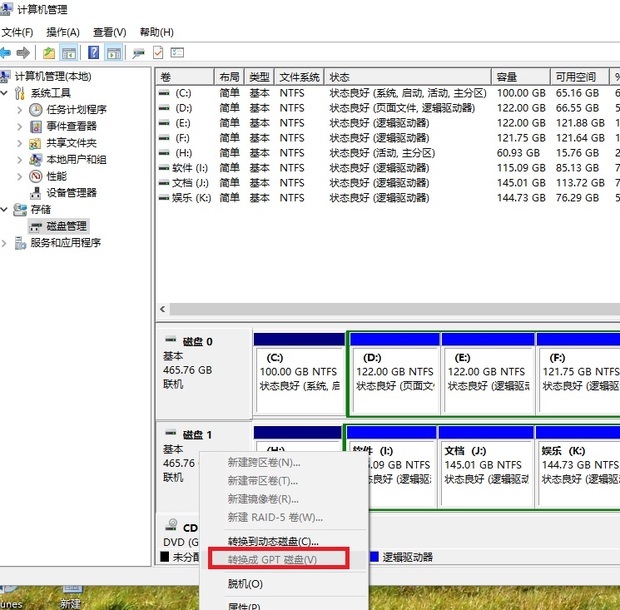
Task: Click the black 未分配 legend swatch
Action: [x=164, y=557]
